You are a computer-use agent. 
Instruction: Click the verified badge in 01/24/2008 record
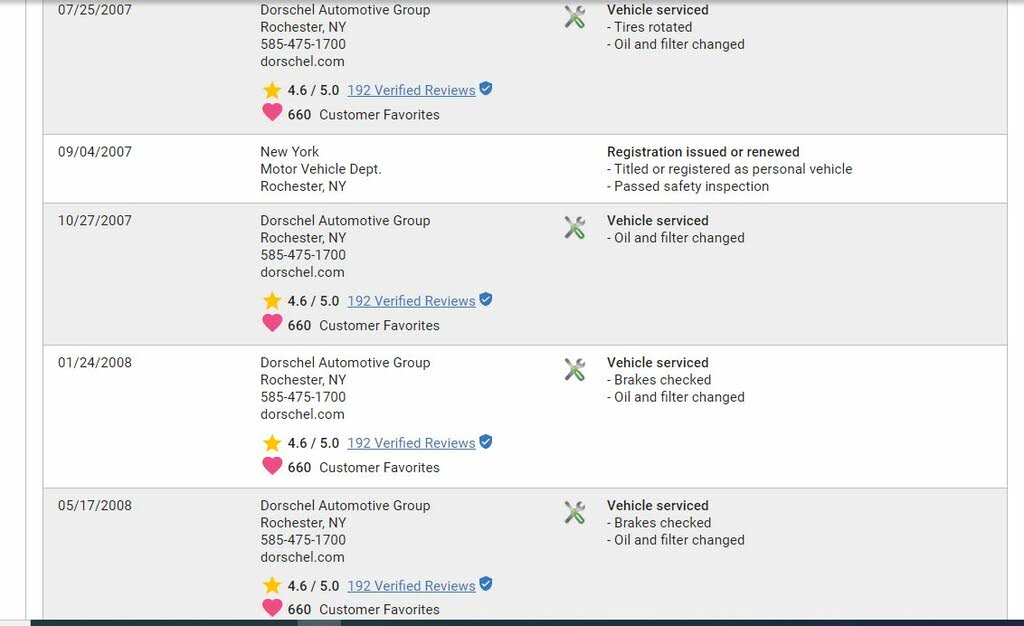pyautogui.click(x=486, y=441)
